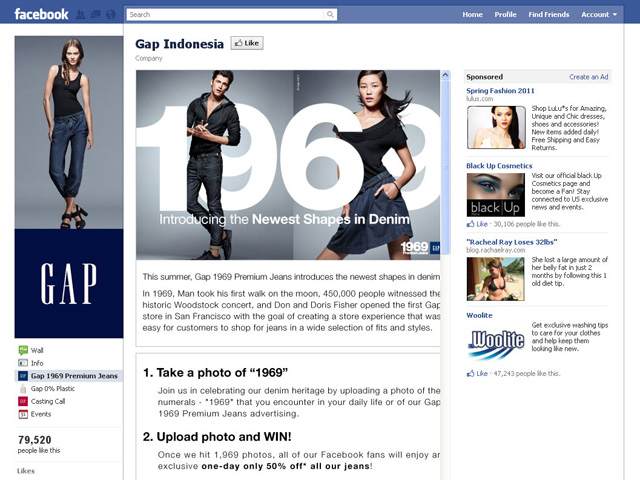The height and width of the screenshot is (480, 640).
Task: Open "Racheal Ray Loses 32lbs" ad link
Action: coord(511,242)
